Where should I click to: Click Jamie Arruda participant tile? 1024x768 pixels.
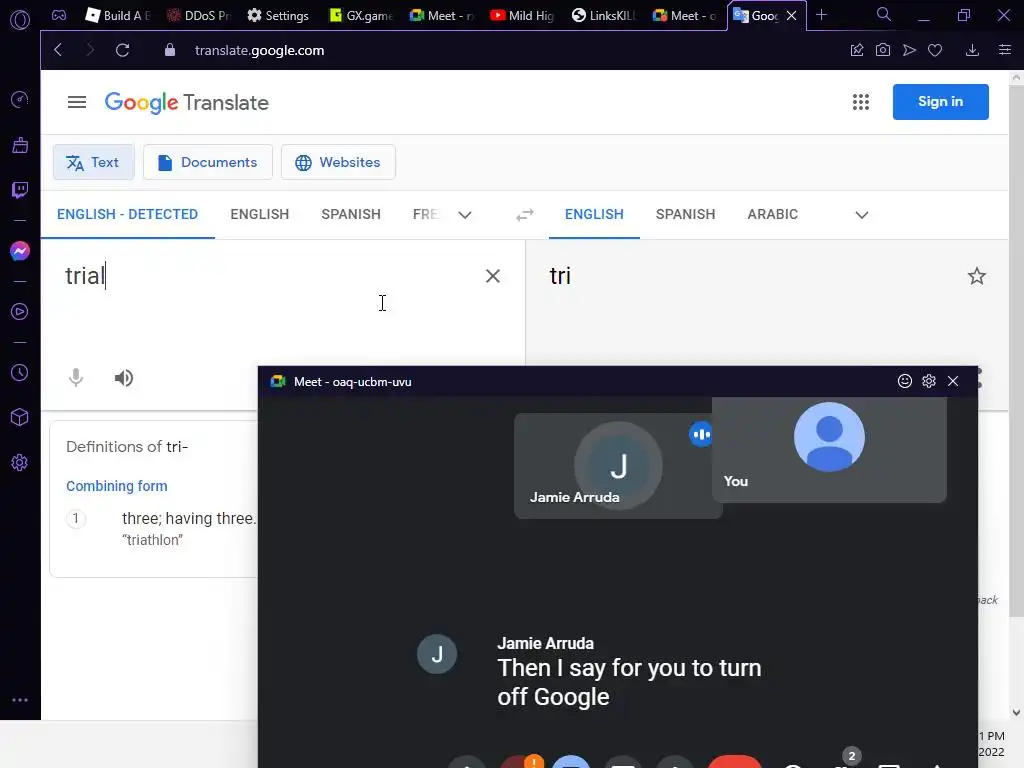618,466
